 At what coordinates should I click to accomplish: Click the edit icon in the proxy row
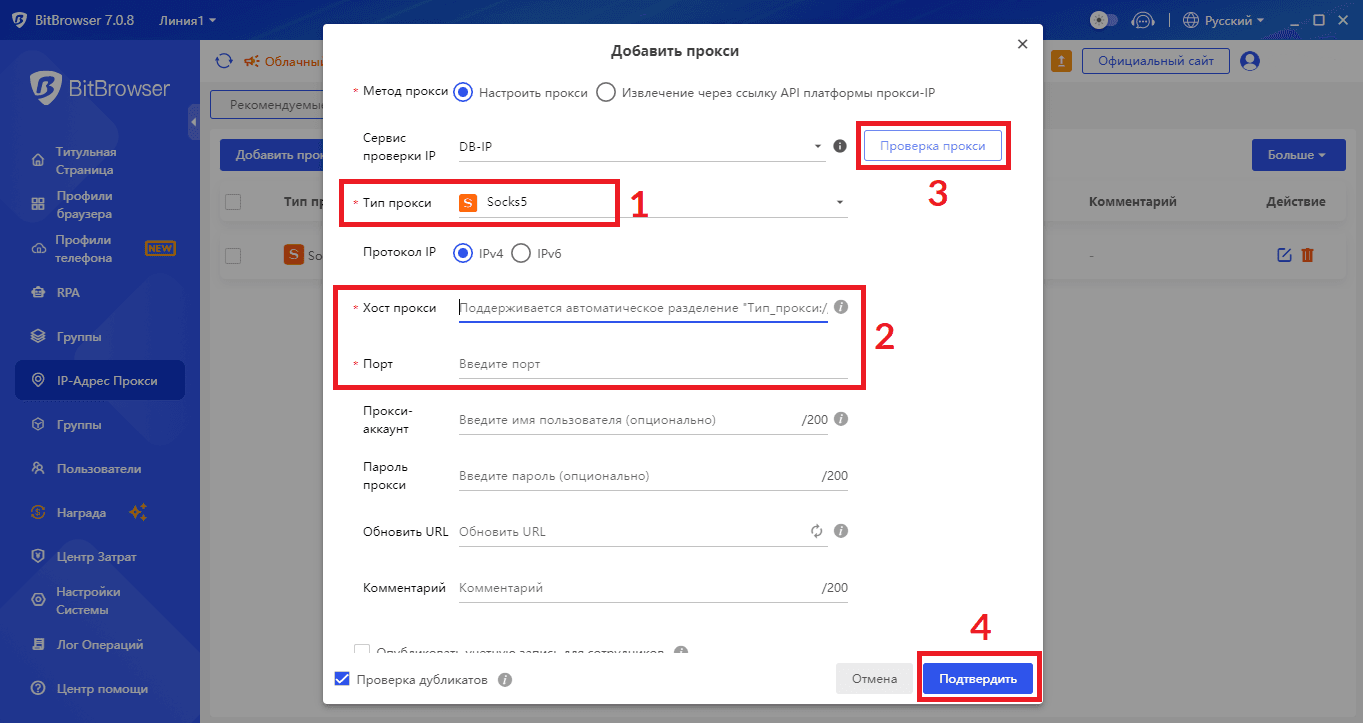[1285, 255]
